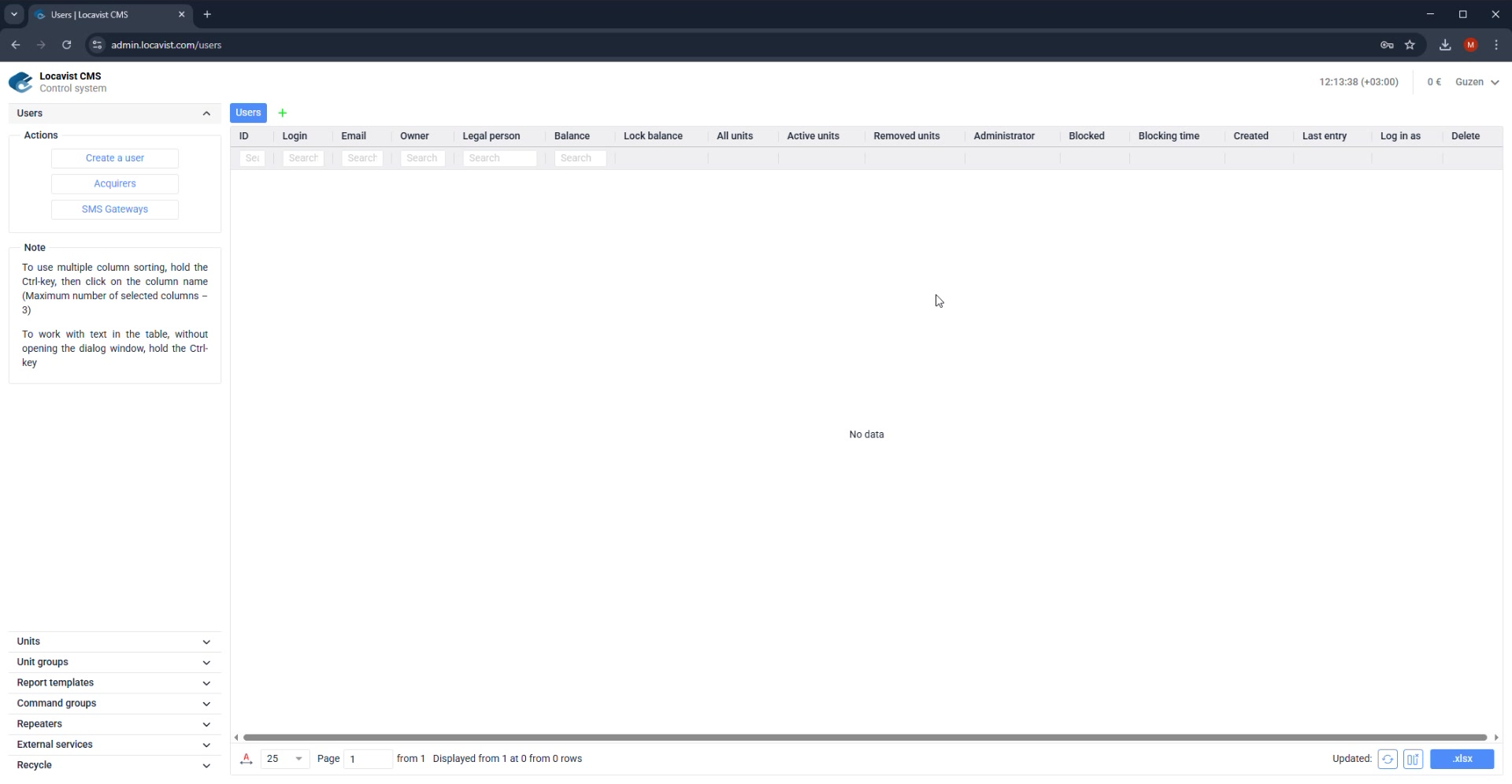
Task: Collapse the Users sidebar section
Action: coord(115,113)
